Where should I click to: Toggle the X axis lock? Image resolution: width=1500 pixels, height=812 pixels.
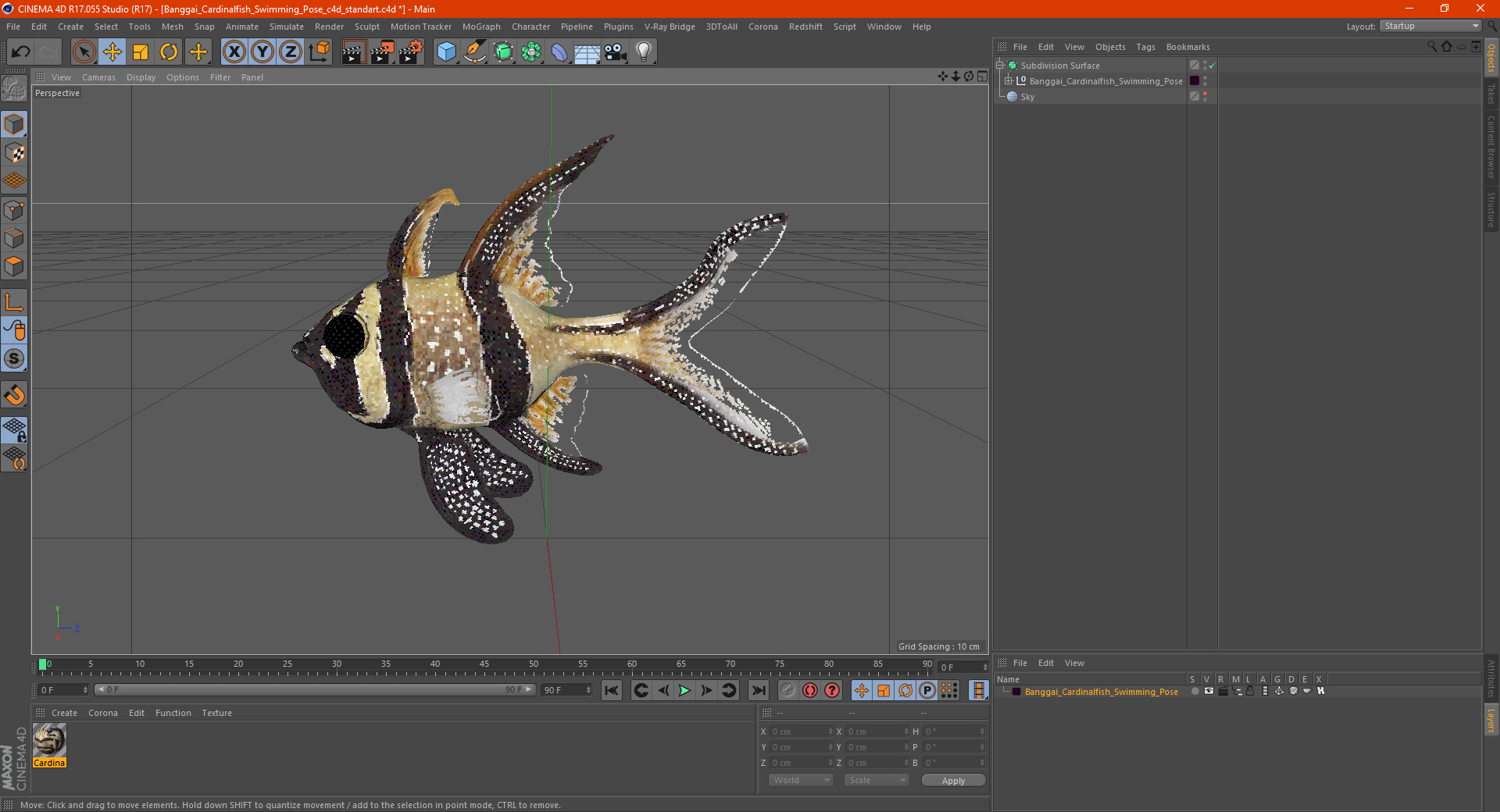click(x=234, y=52)
